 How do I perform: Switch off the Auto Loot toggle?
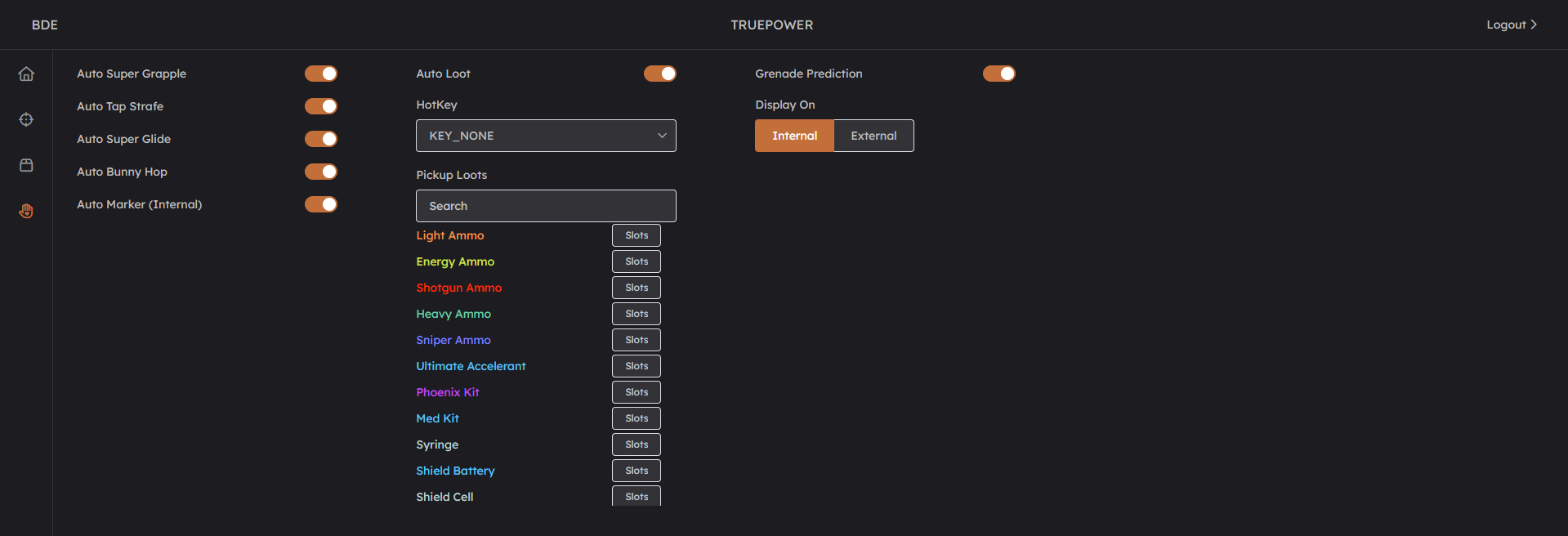(660, 74)
